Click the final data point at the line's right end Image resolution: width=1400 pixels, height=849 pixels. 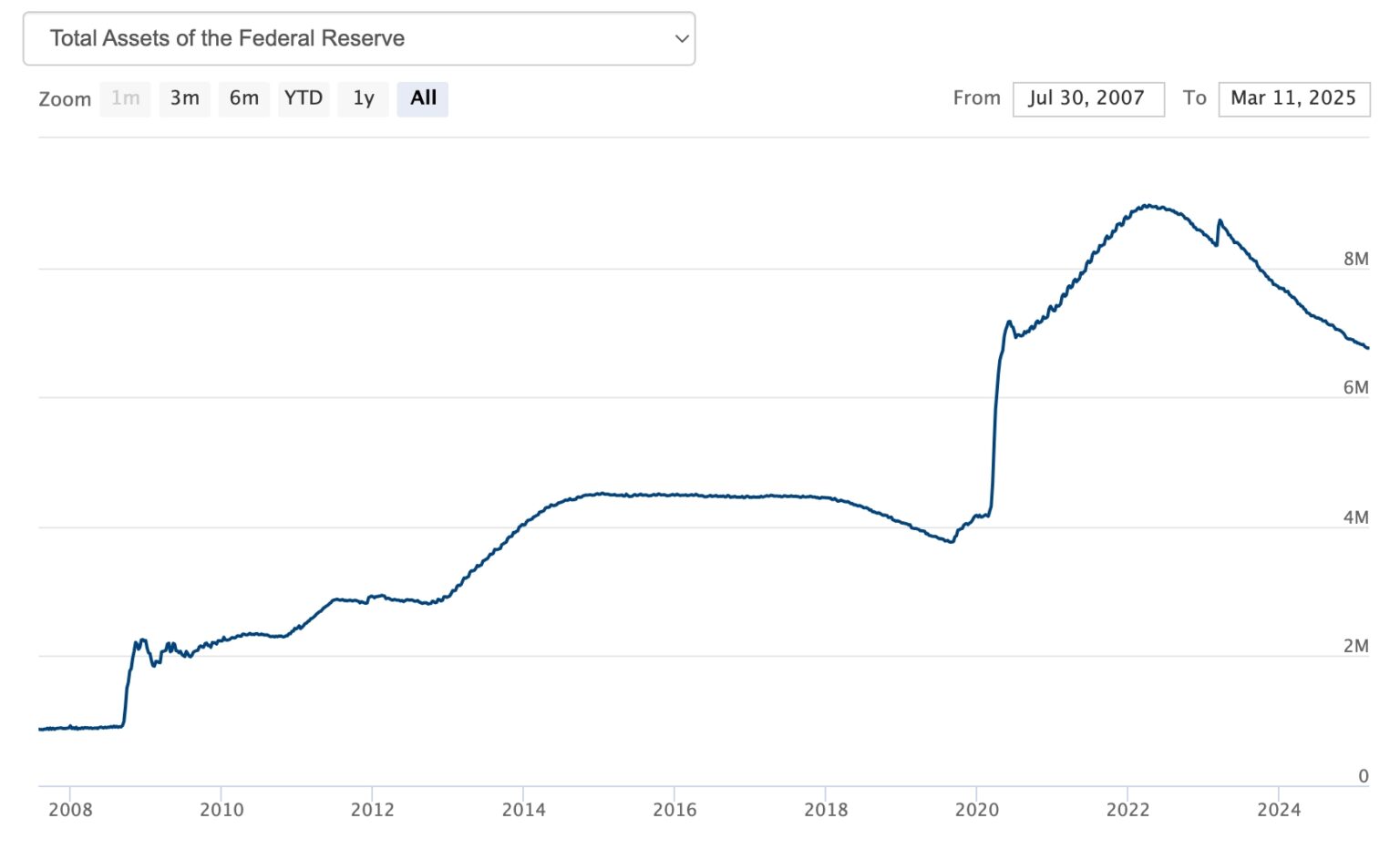click(1367, 347)
